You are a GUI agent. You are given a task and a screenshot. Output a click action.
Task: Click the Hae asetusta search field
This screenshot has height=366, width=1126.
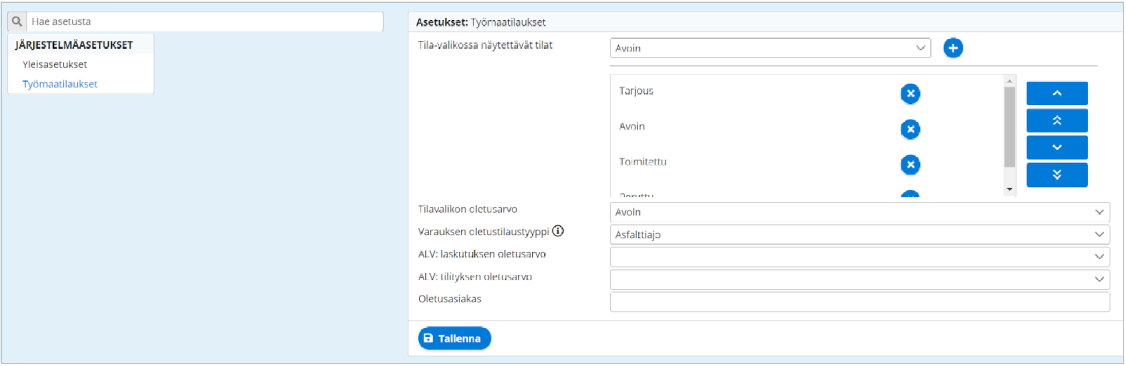[x=204, y=22]
